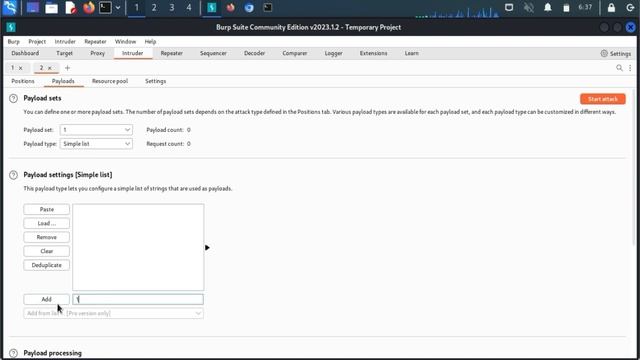The height and width of the screenshot is (360, 640).
Task: Open the file manager panel icon
Action: pos(51,7)
